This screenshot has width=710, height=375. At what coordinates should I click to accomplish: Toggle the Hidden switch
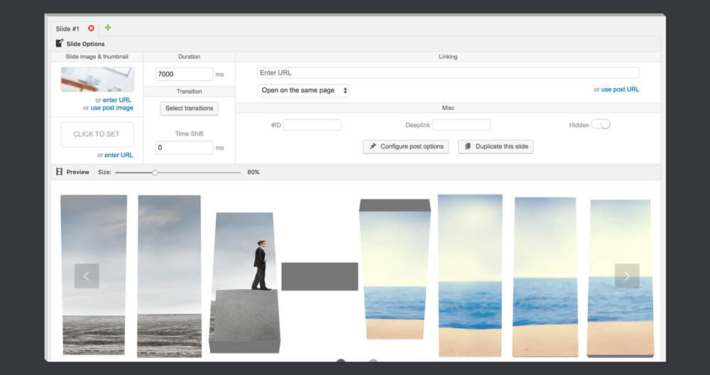(x=601, y=125)
